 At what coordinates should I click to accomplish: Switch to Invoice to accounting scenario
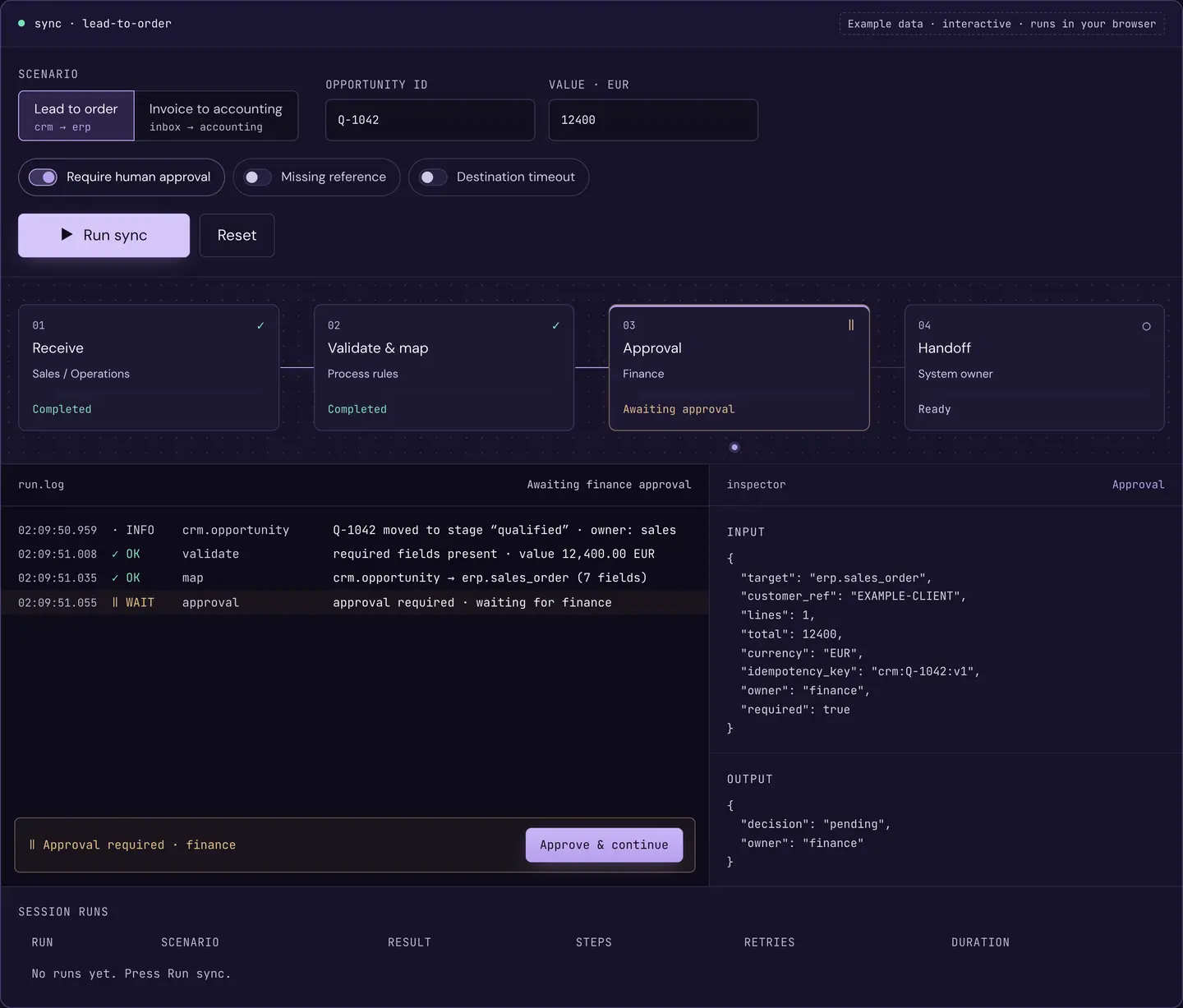click(x=216, y=116)
